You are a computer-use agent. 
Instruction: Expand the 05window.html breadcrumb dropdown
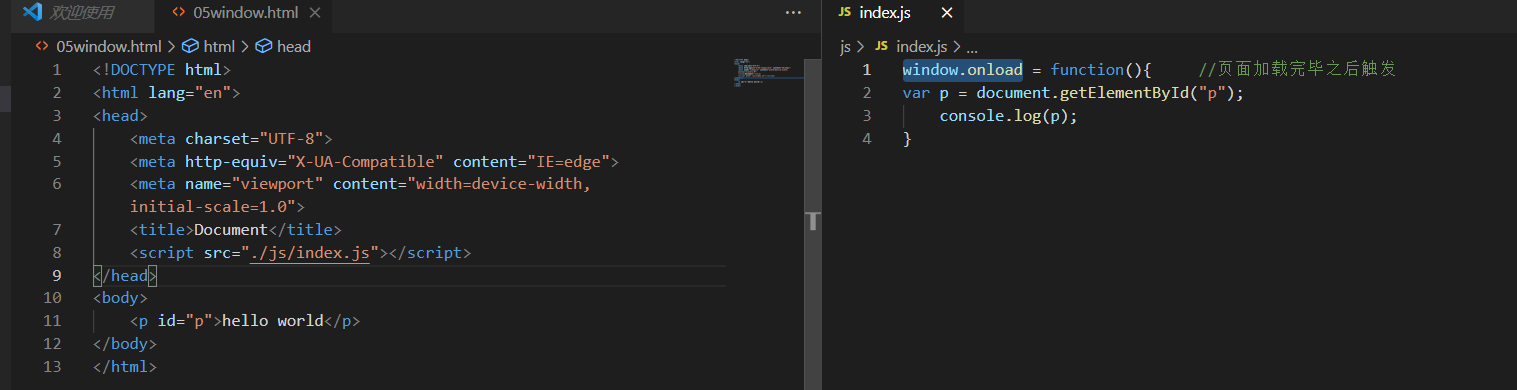[107, 46]
